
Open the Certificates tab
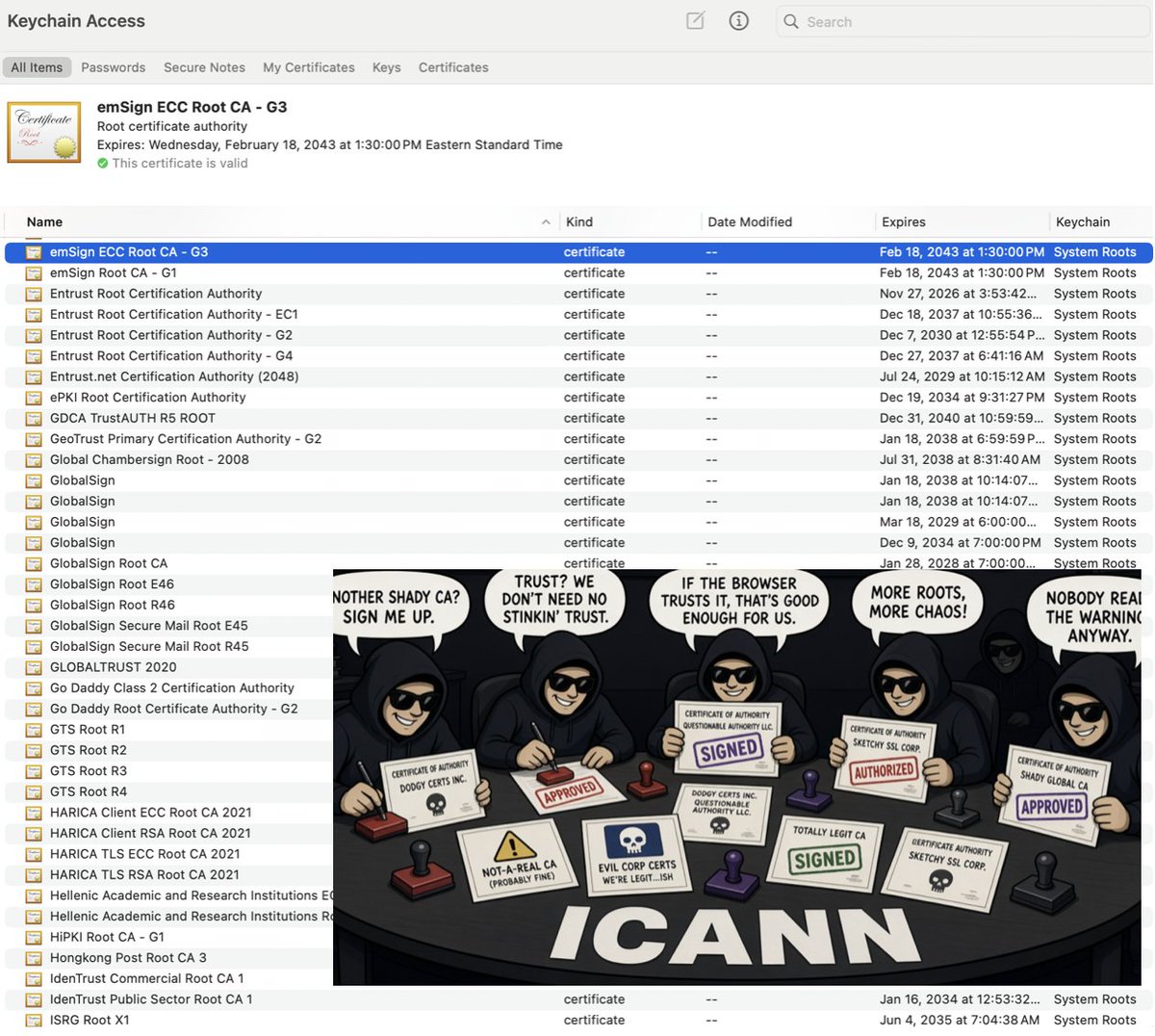pos(453,67)
